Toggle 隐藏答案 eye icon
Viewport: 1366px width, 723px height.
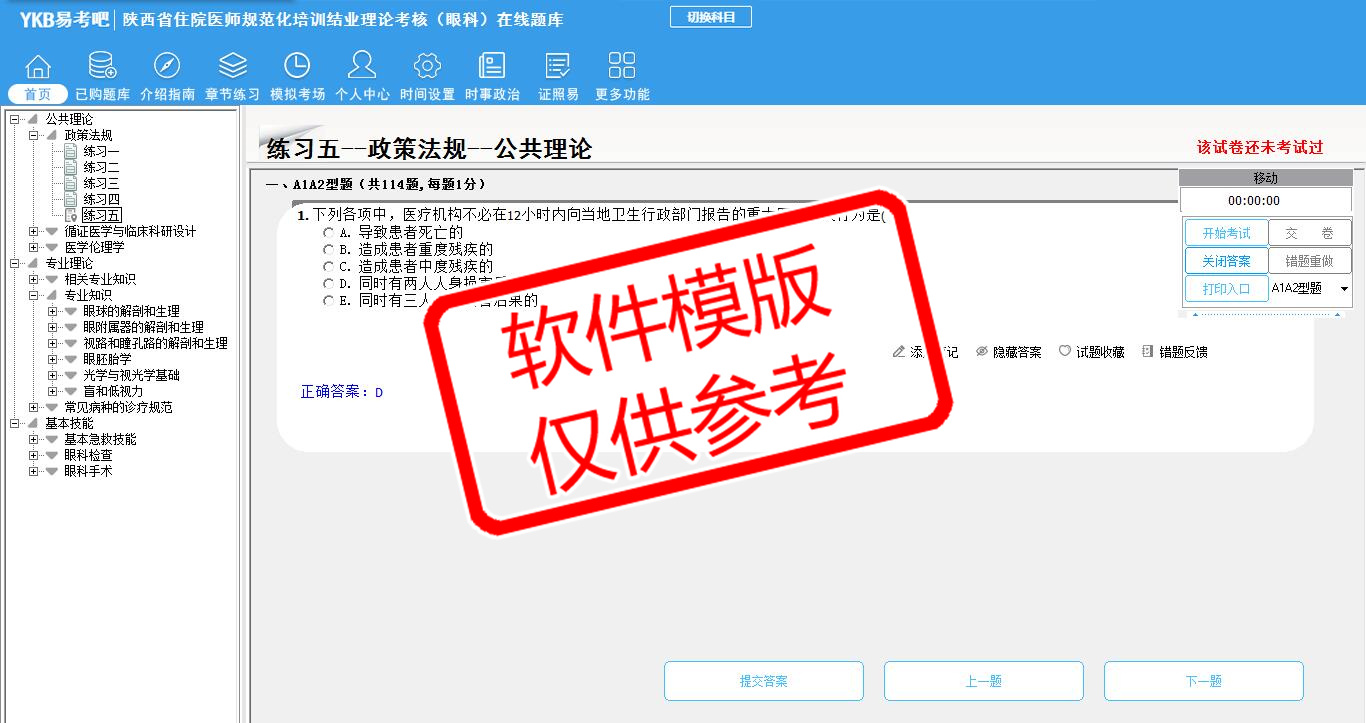(982, 352)
